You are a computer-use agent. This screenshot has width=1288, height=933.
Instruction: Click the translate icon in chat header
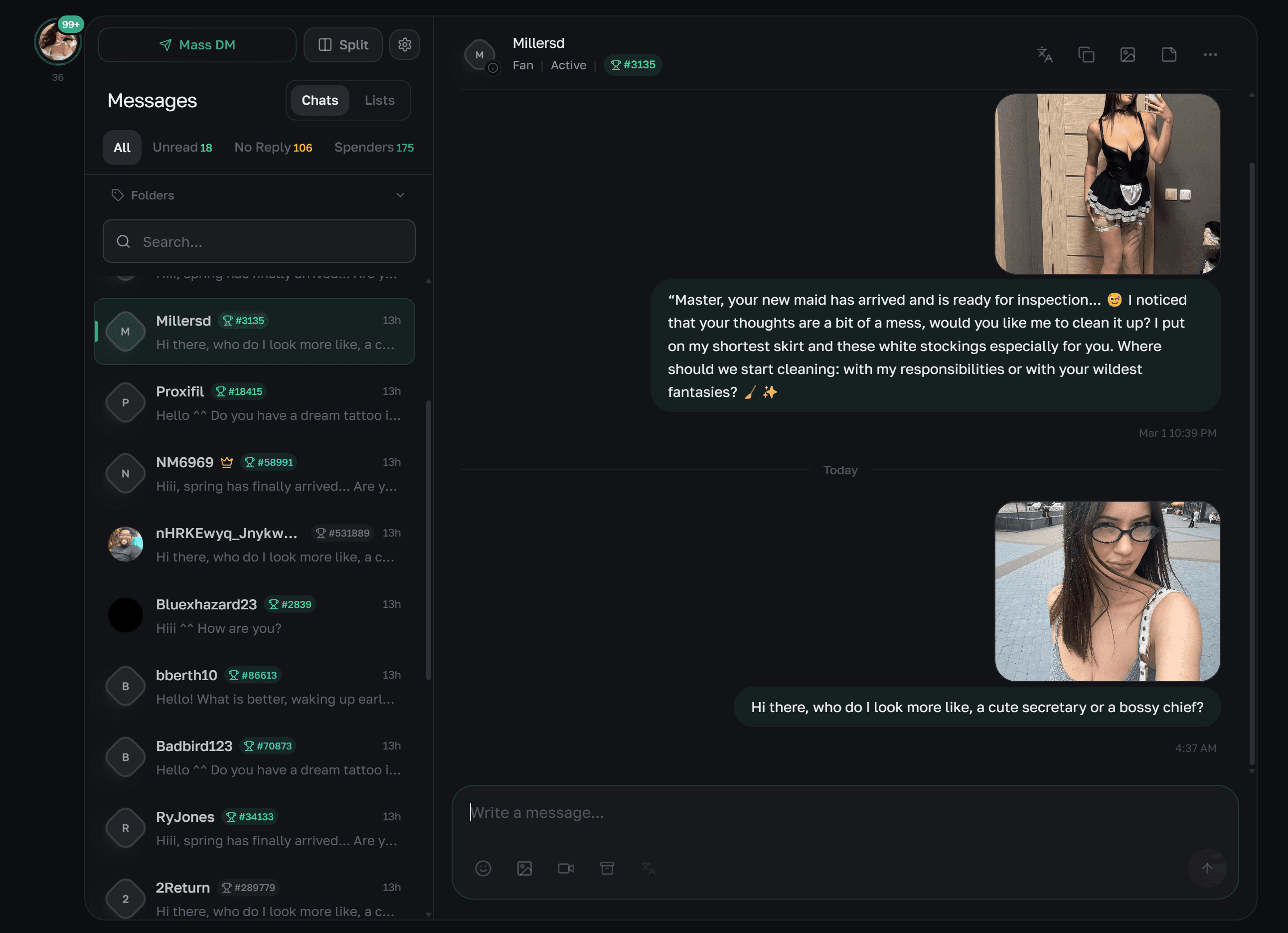(1044, 54)
